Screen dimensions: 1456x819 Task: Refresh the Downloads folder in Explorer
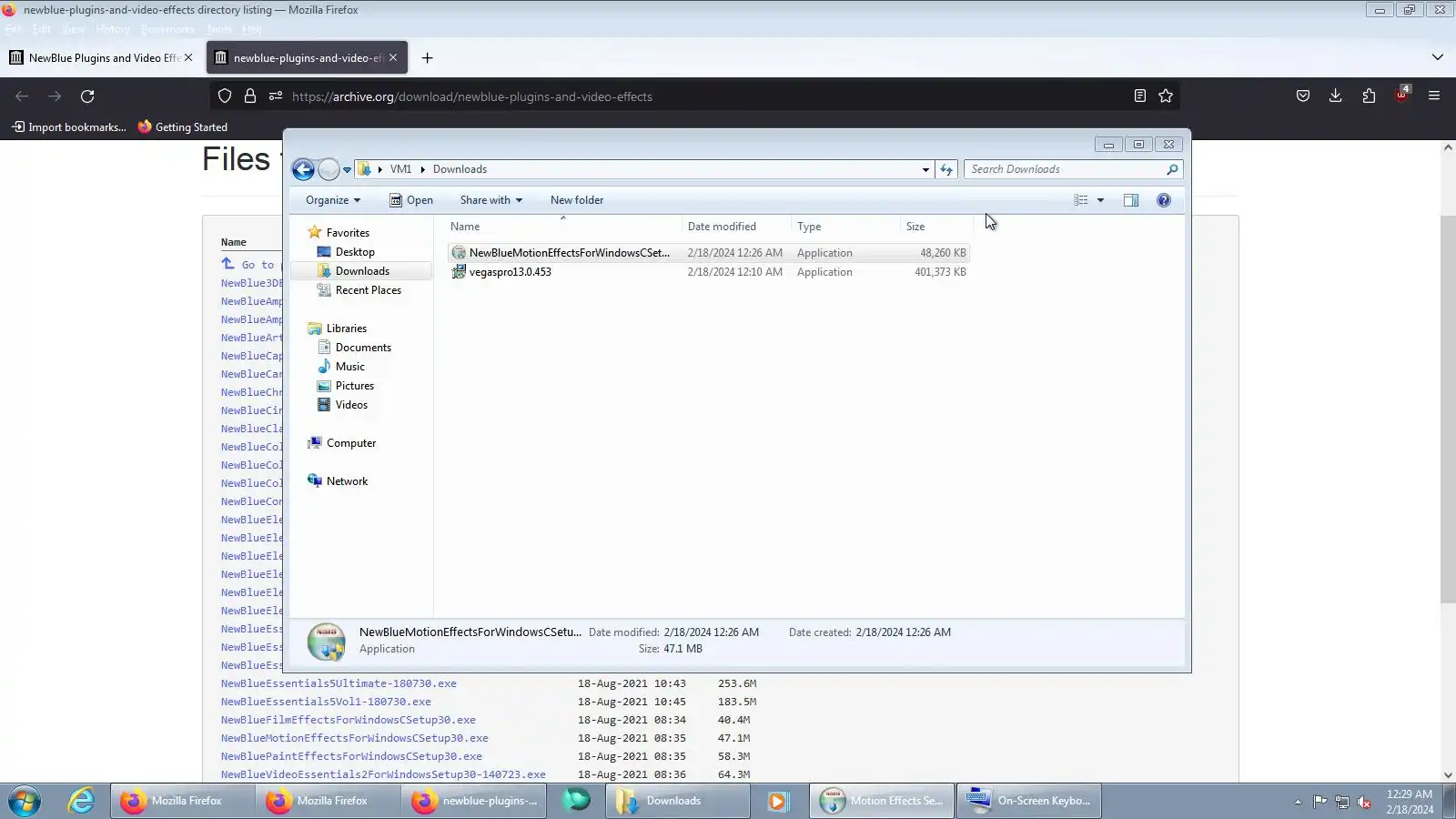(x=946, y=169)
